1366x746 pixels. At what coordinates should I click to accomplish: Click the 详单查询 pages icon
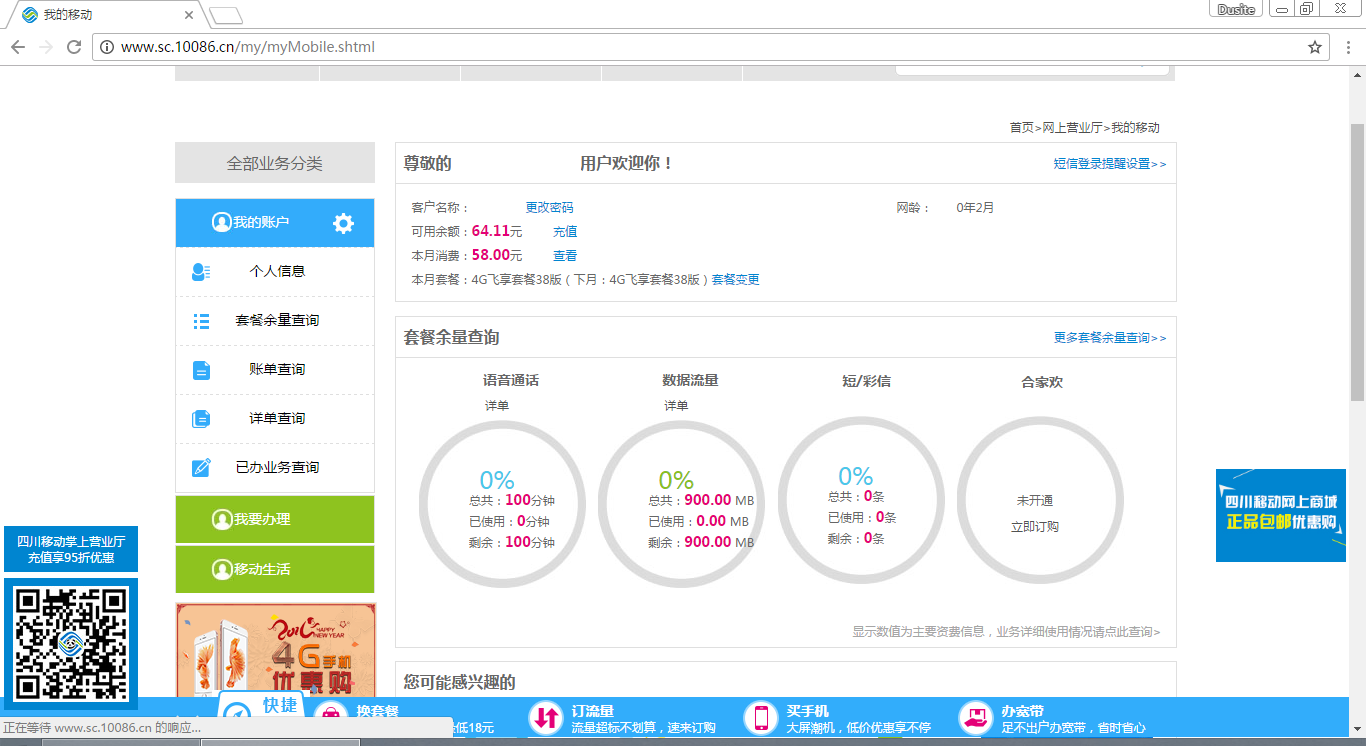coord(201,419)
